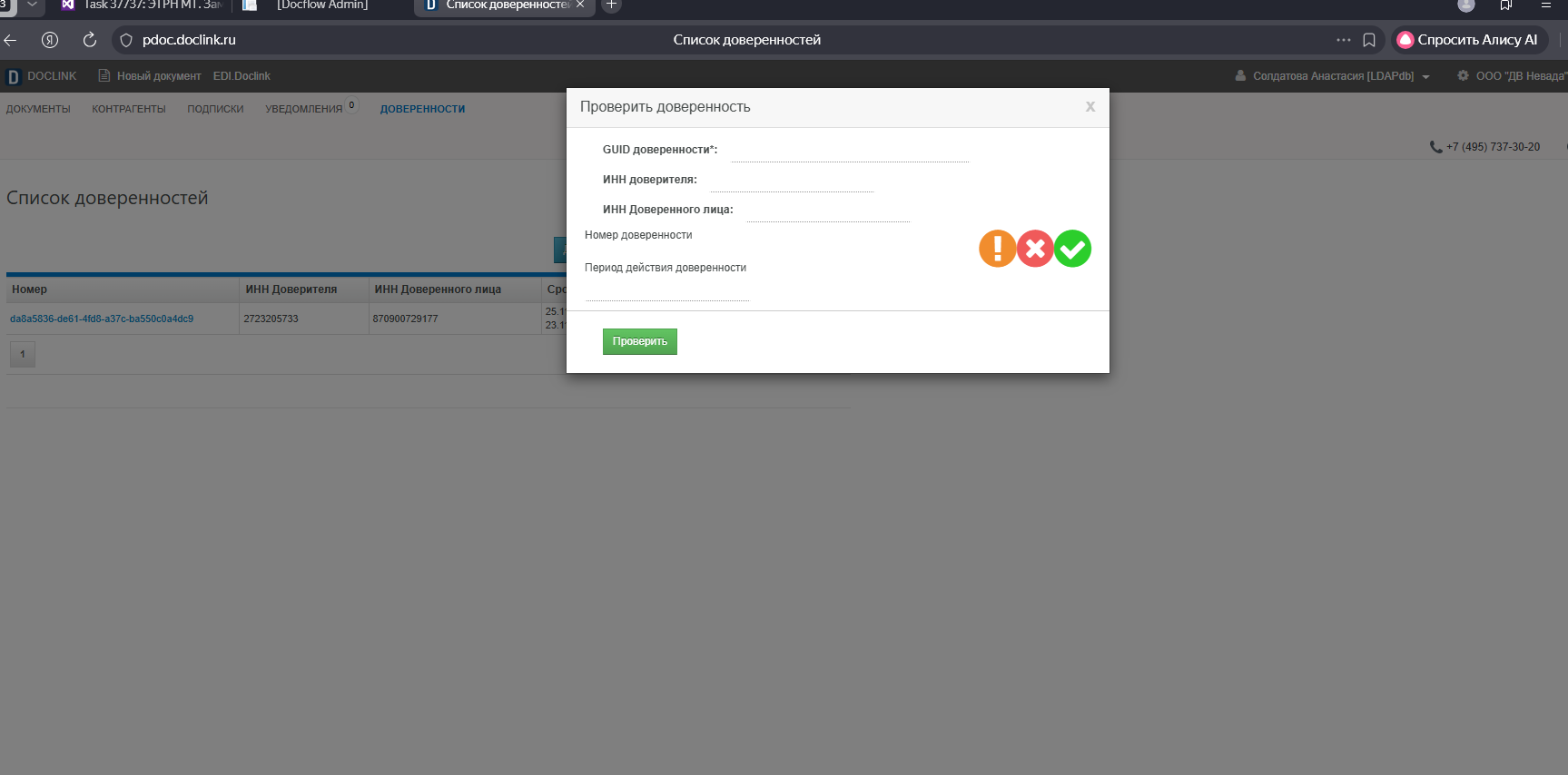Screen dimensions: 1568x775
Task: Focus the ИНН доверителя input field
Action: [792, 181]
